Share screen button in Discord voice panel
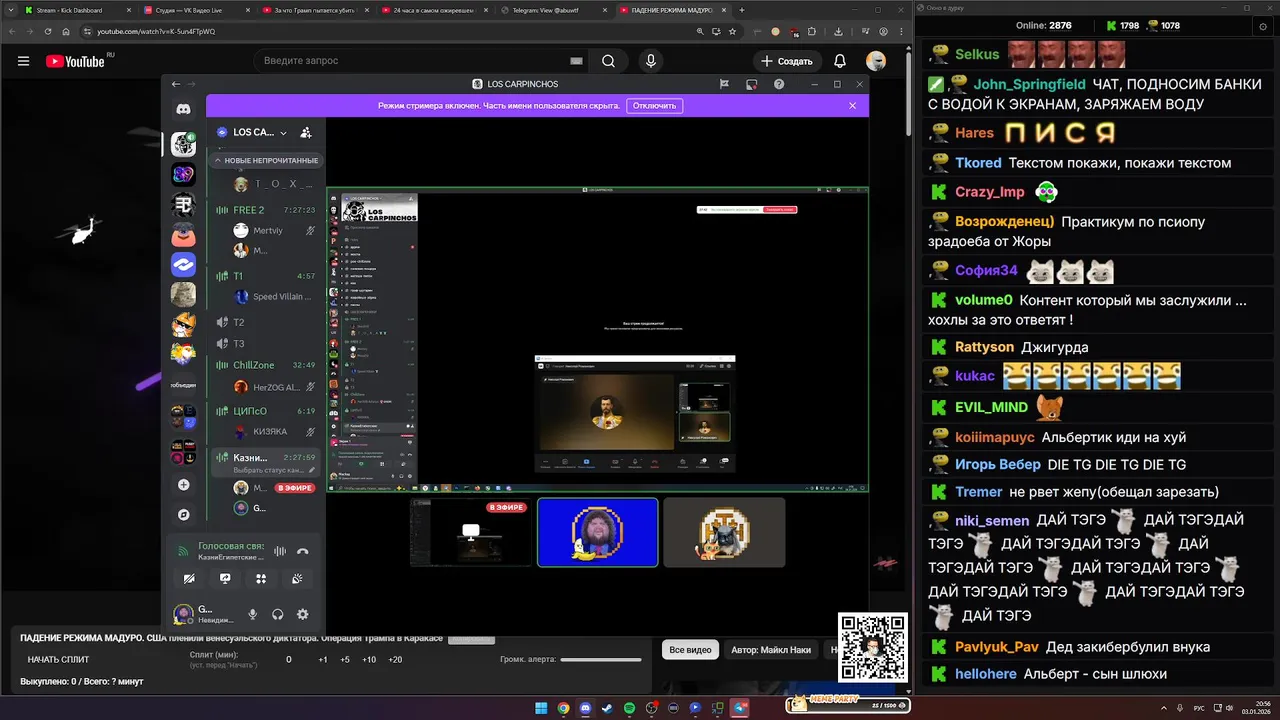This screenshot has width=1280, height=720. pyautogui.click(x=225, y=578)
